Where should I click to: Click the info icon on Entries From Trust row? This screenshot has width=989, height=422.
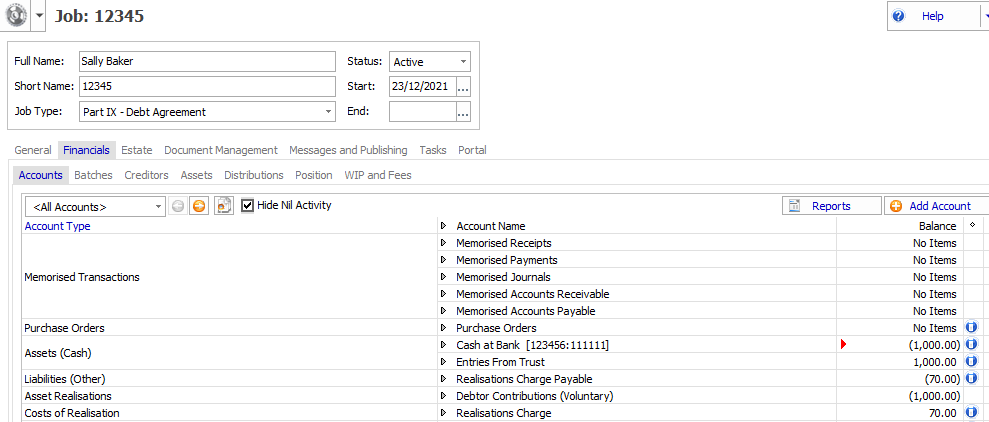click(x=971, y=362)
